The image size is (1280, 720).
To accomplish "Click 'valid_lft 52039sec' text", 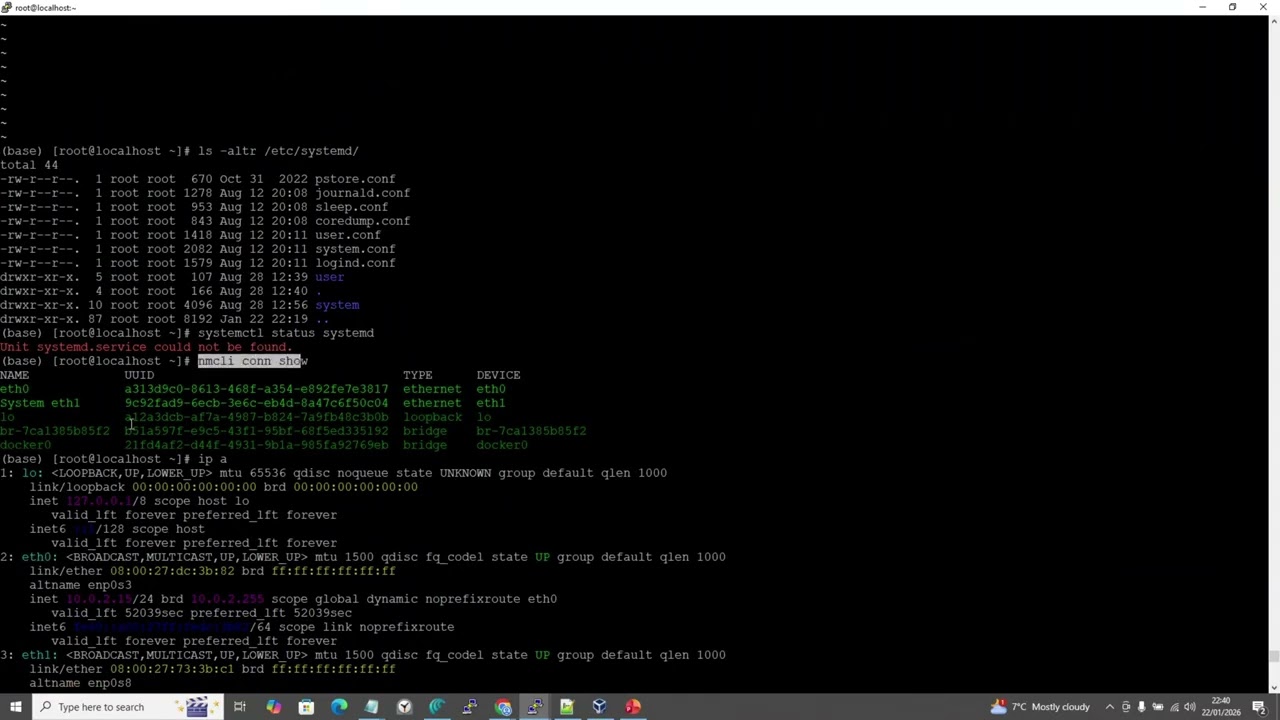I will click(117, 613).
